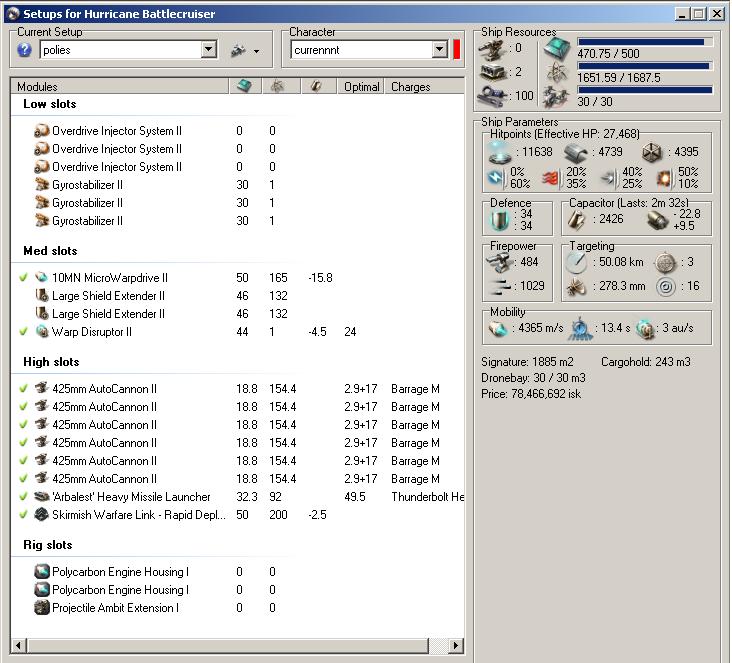Open the ship setup options icon
This screenshot has width=732, height=663.
click(239, 50)
